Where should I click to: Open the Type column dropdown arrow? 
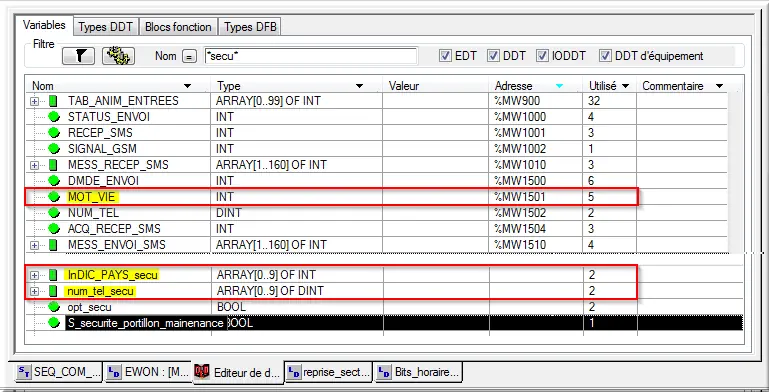pyautogui.click(x=359, y=86)
